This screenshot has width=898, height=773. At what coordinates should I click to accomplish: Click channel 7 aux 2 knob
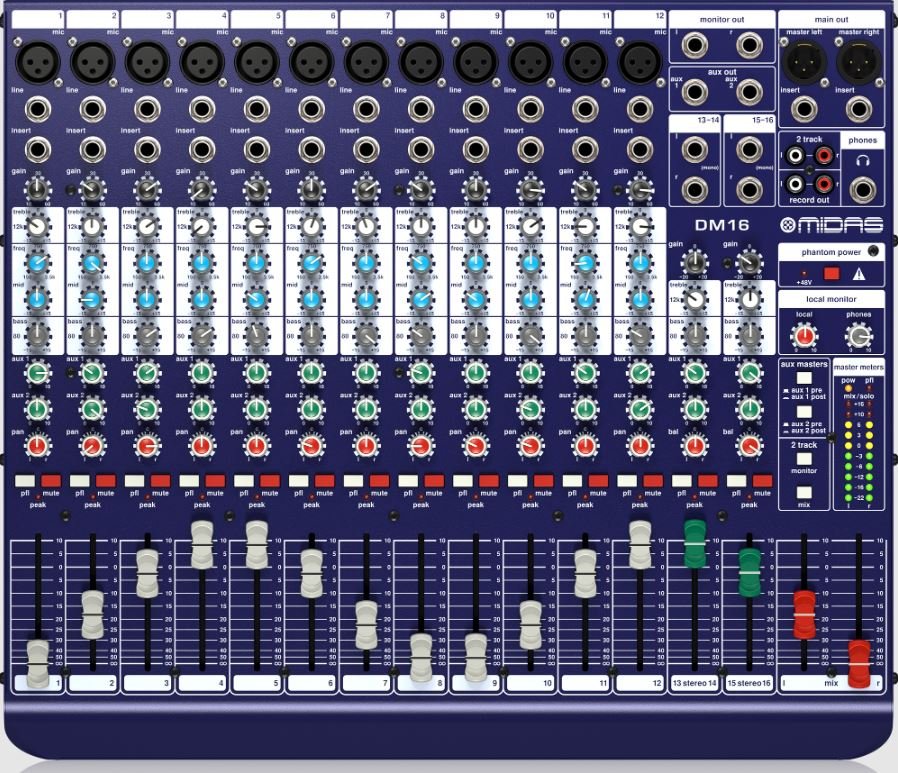pos(366,409)
